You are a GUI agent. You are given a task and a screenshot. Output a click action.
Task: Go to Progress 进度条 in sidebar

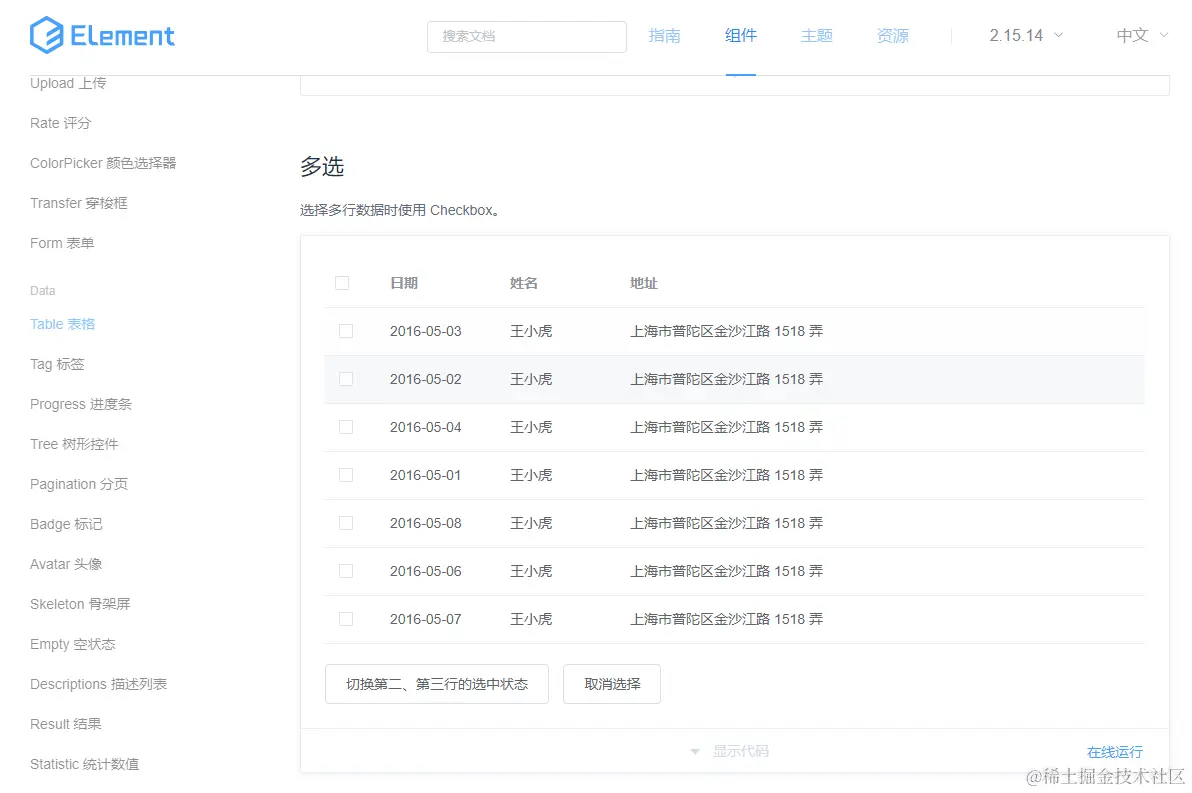[81, 404]
